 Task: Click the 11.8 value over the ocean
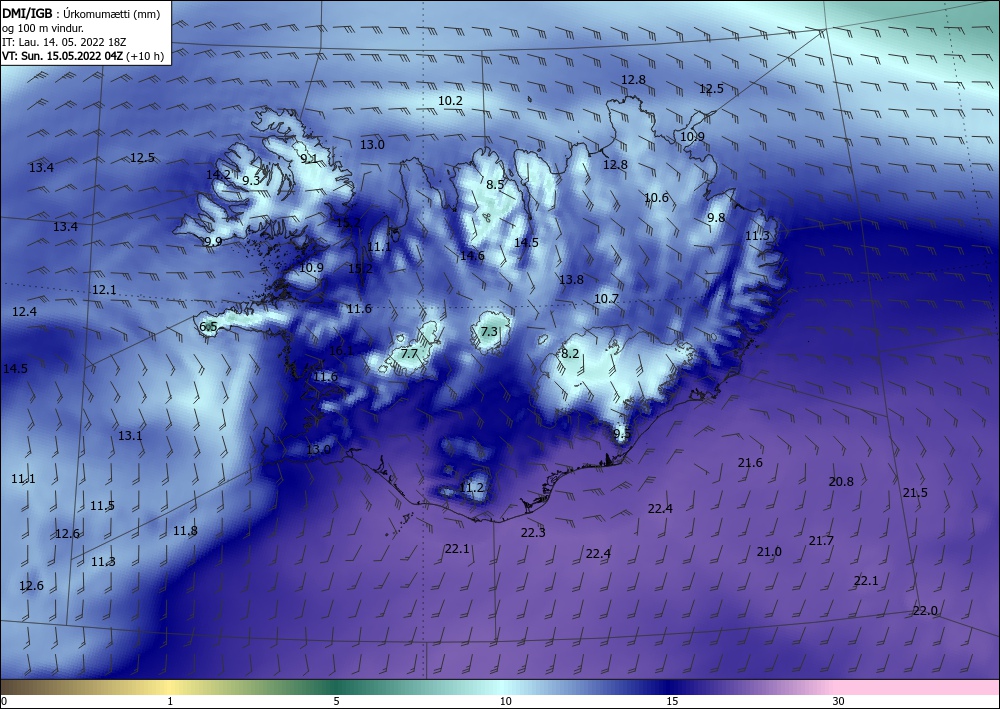pos(186,530)
